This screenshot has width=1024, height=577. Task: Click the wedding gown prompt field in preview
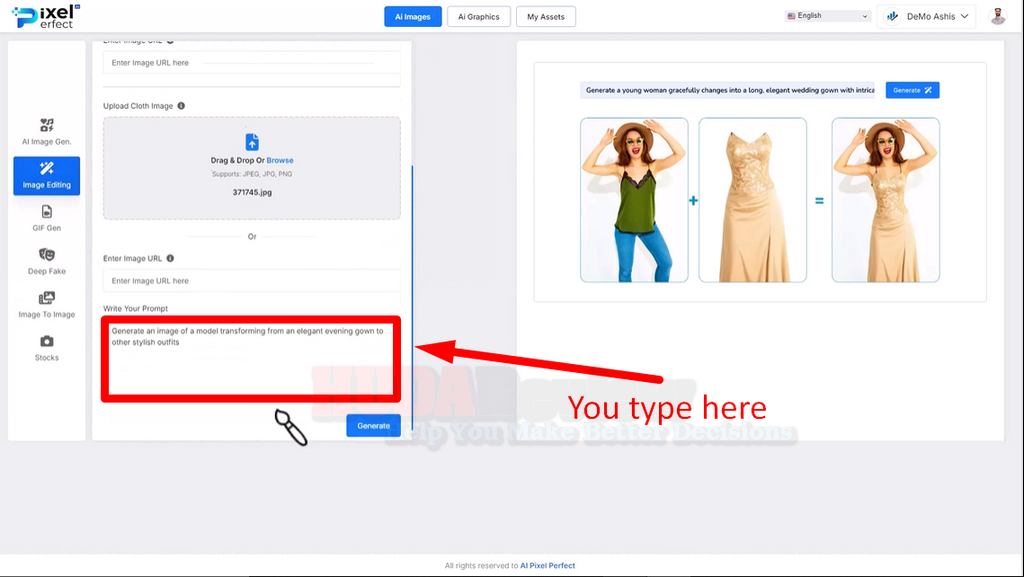click(x=729, y=90)
